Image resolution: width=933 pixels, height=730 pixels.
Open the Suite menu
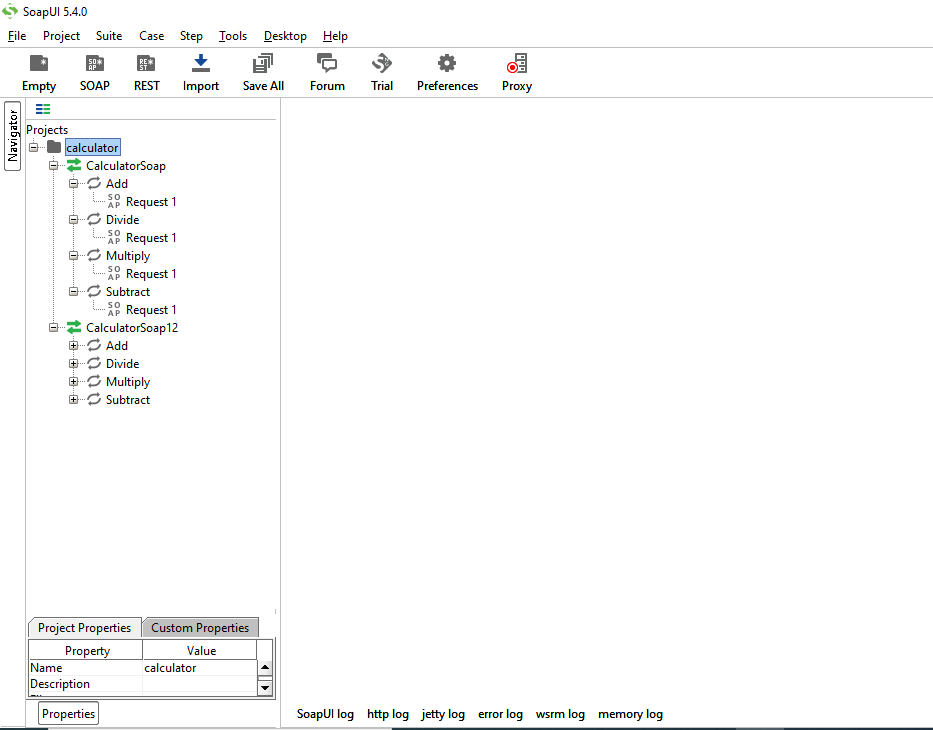pos(109,36)
